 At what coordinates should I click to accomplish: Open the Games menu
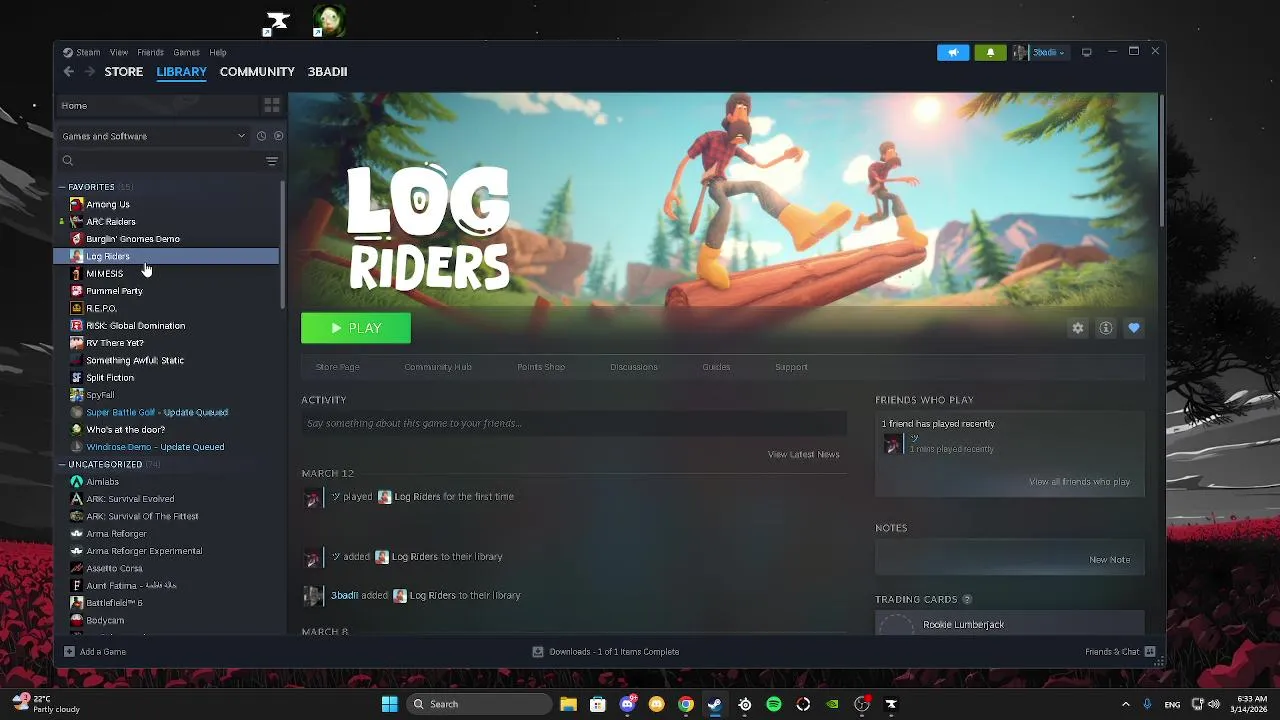(x=187, y=52)
